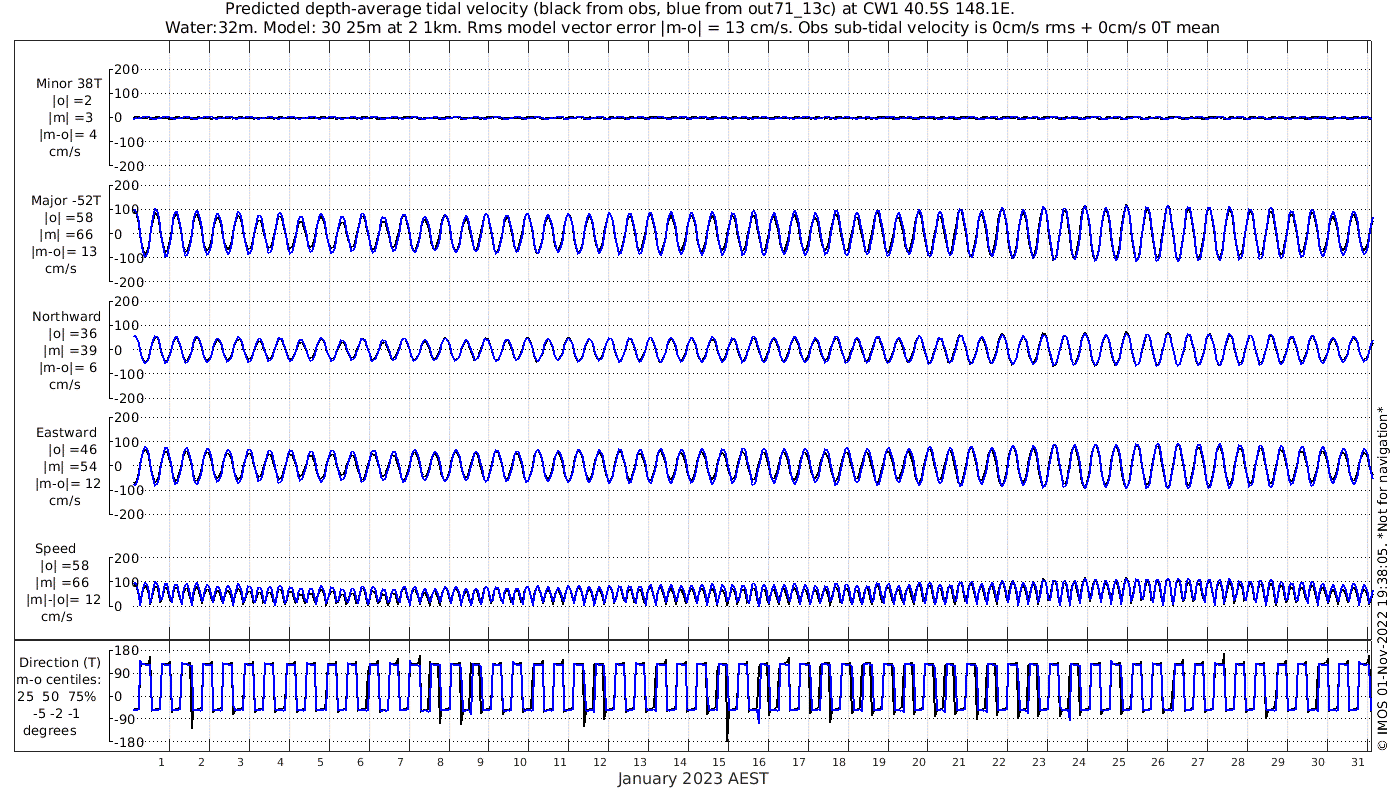Click the 'January 2023 AEST' axis title
The image size is (1400, 800).
tap(693, 778)
